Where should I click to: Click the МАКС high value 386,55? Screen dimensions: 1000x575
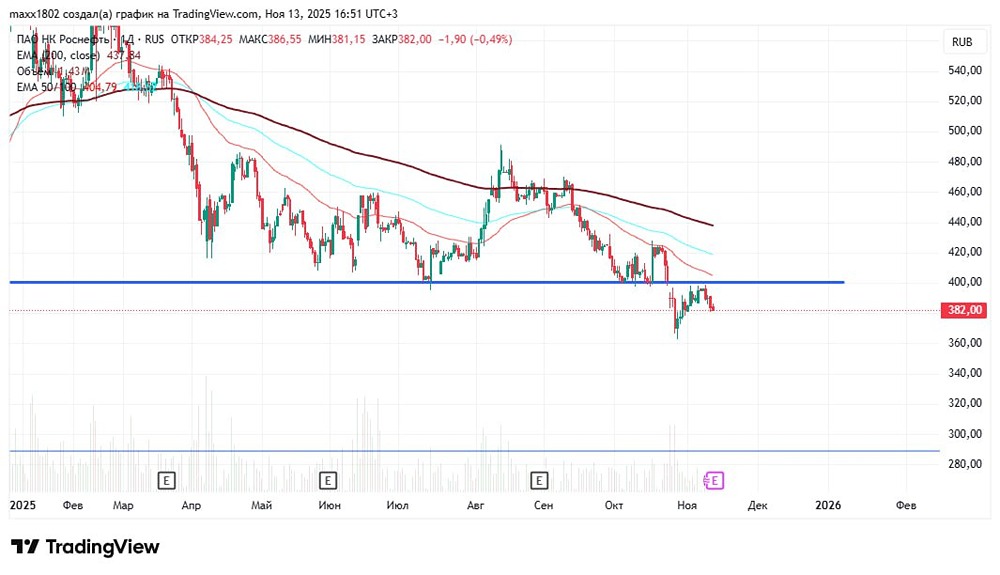[284, 40]
